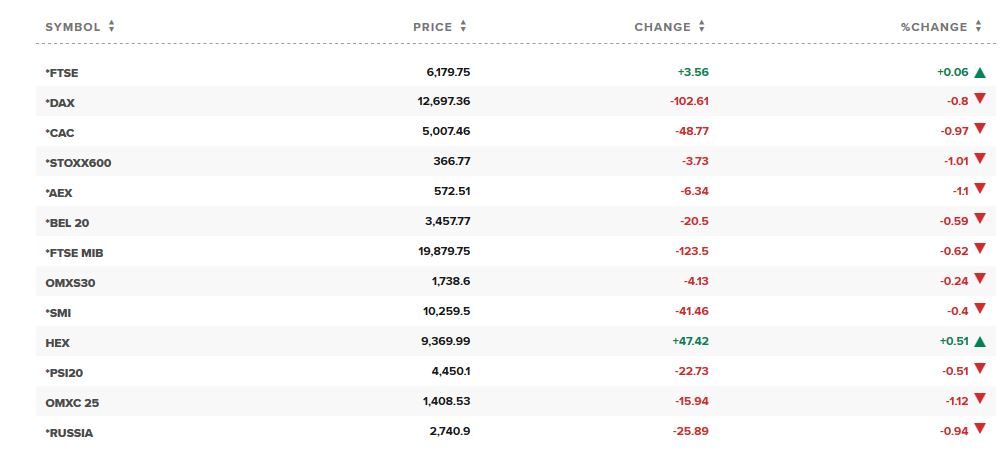Select the FTSE MIB change value -123.5

[x=692, y=251]
